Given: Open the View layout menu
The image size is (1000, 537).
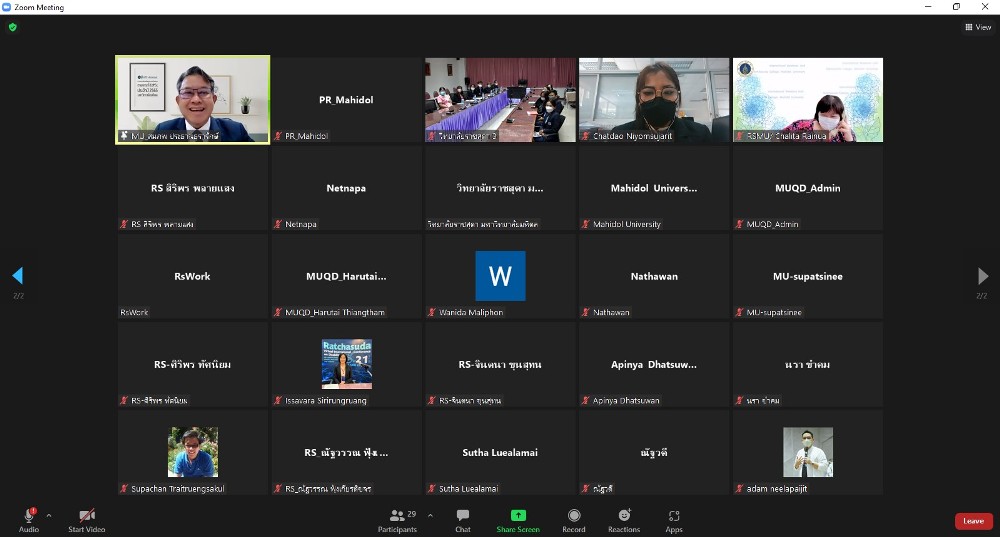Looking at the screenshot, I should pos(978,27).
